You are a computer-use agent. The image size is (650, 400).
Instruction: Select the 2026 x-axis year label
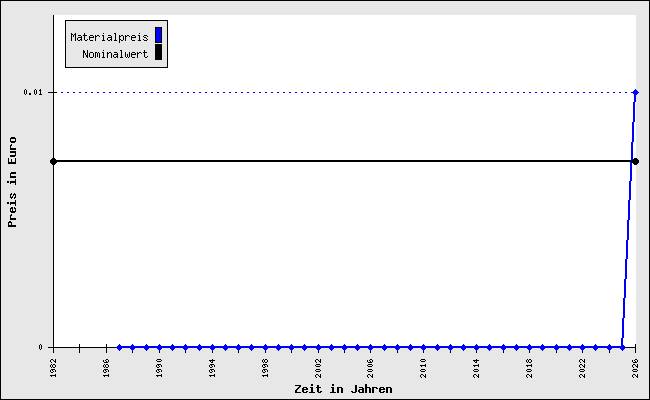(635, 366)
